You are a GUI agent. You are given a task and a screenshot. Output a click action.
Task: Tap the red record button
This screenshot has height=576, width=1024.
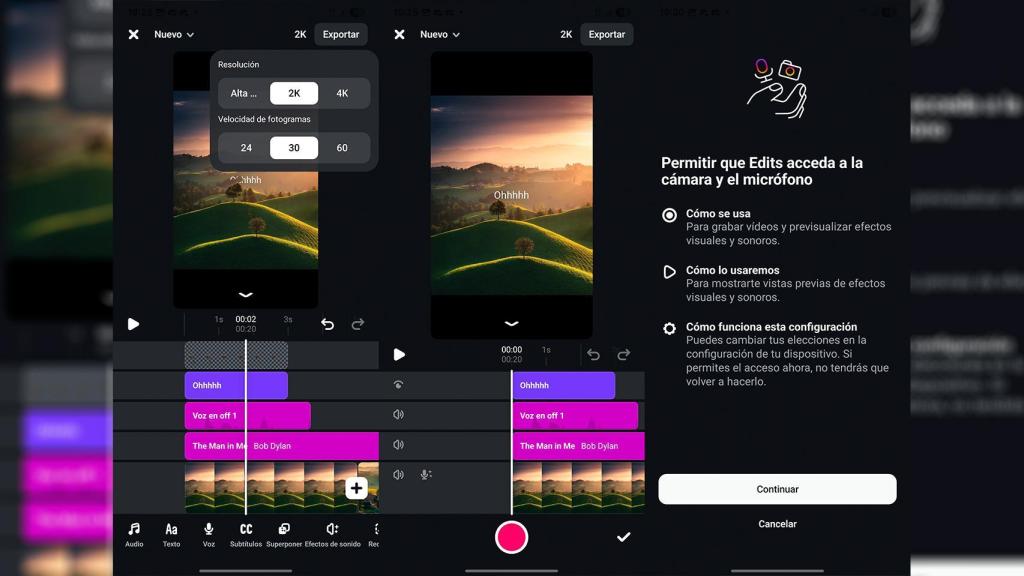[x=511, y=537]
